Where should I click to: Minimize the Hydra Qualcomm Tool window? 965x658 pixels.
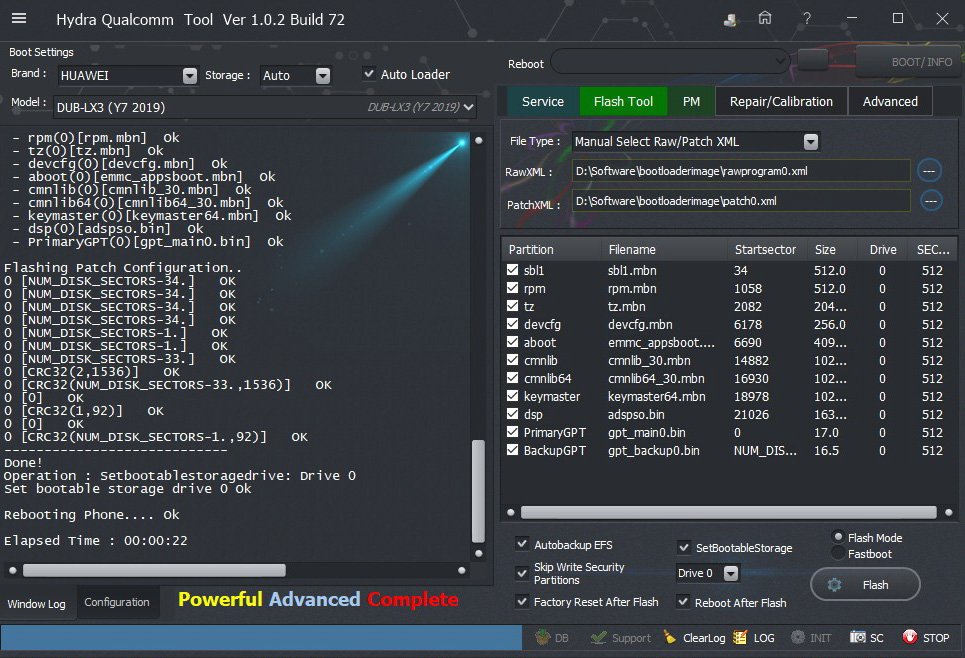click(x=852, y=18)
